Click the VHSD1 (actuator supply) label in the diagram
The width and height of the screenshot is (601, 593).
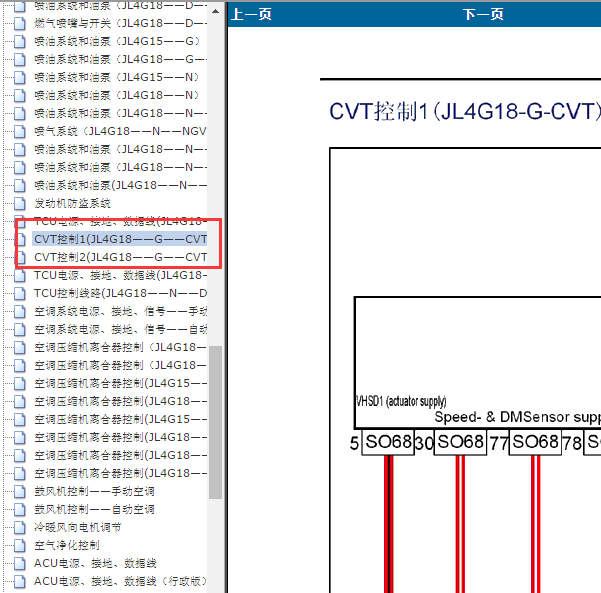(401, 401)
